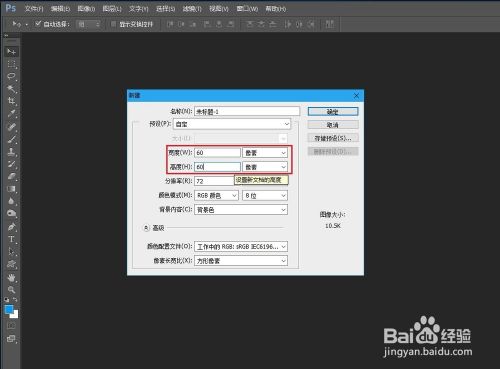Viewport: 500px width, 369px height.
Task: Open the auto-select target dropdown in options bar
Action: (x=88, y=24)
